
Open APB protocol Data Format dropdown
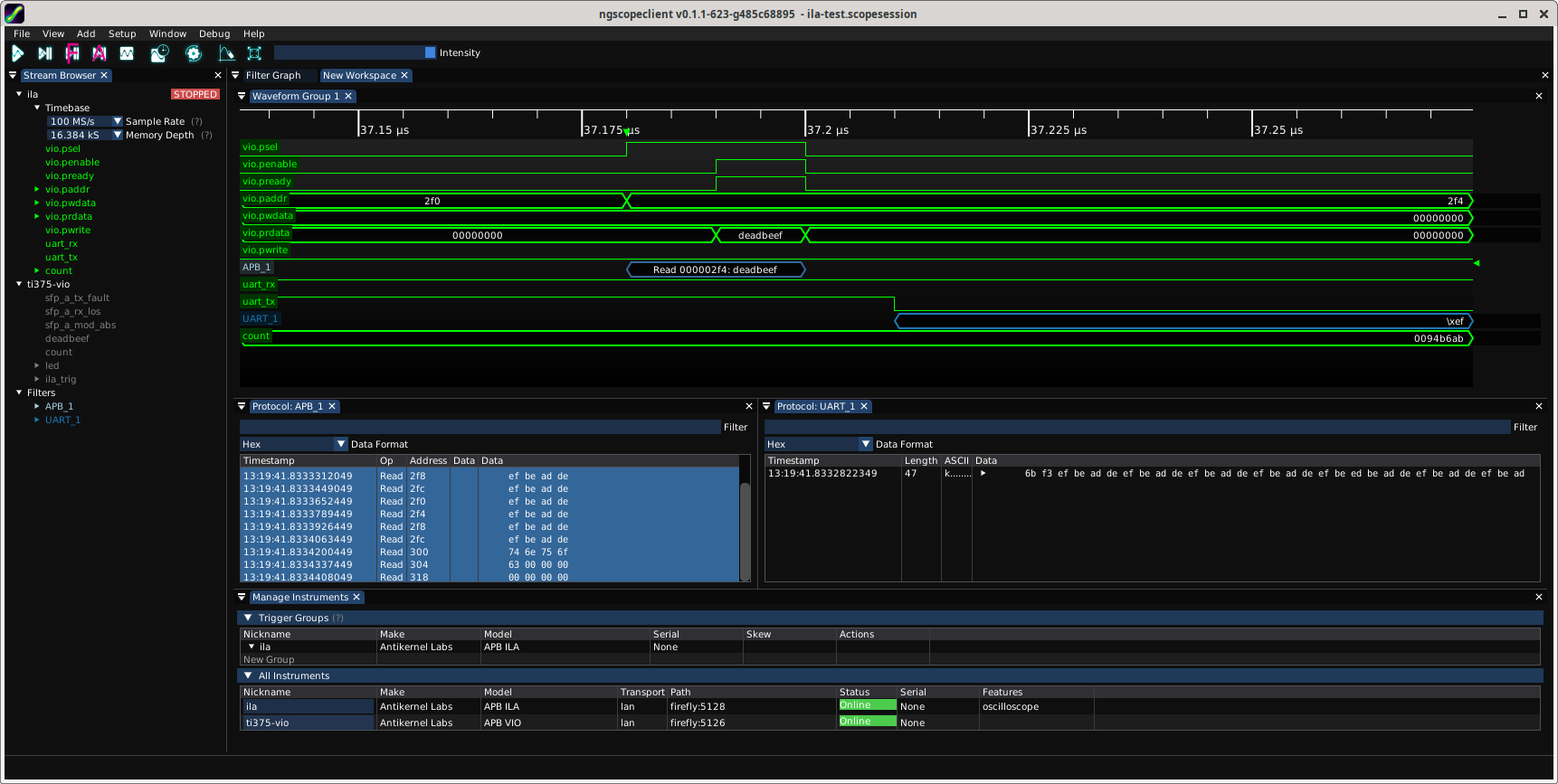click(x=341, y=444)
